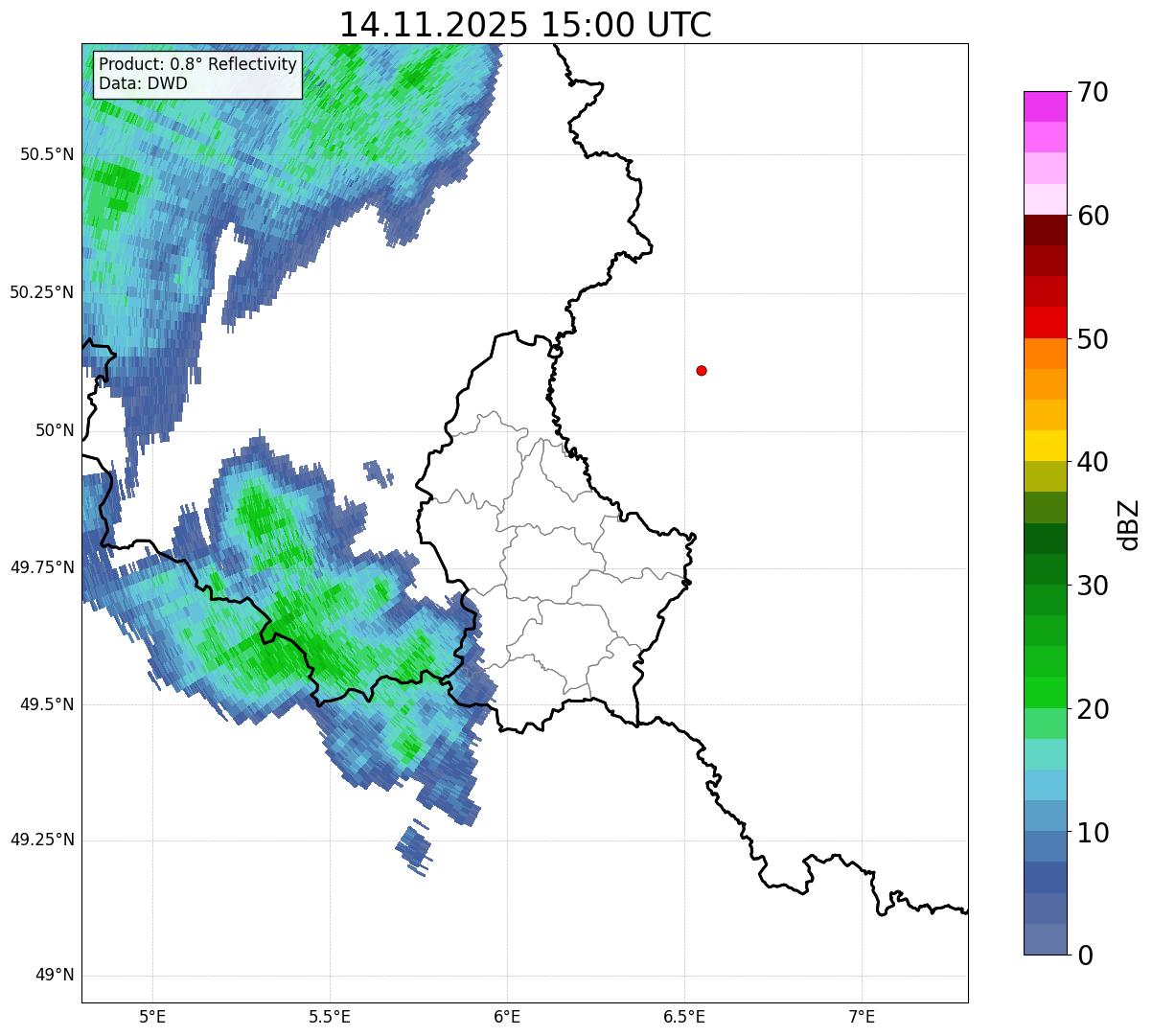
Task: Click the 6°E longitude tick label
Action: tap(507, 1017)
